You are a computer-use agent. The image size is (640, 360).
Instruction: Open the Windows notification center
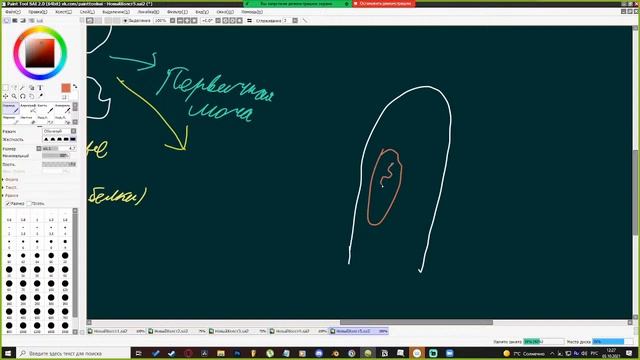[x=629, y=353]
